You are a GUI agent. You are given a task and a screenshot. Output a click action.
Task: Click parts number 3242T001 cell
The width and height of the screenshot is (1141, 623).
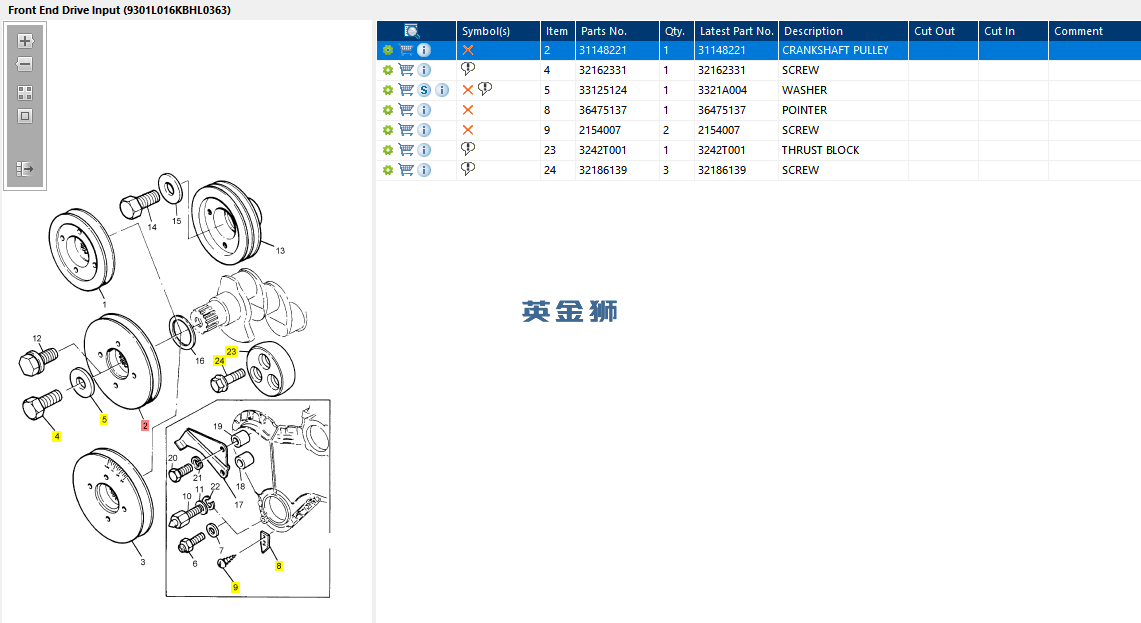pyautogui.click(x=617, y=150)
